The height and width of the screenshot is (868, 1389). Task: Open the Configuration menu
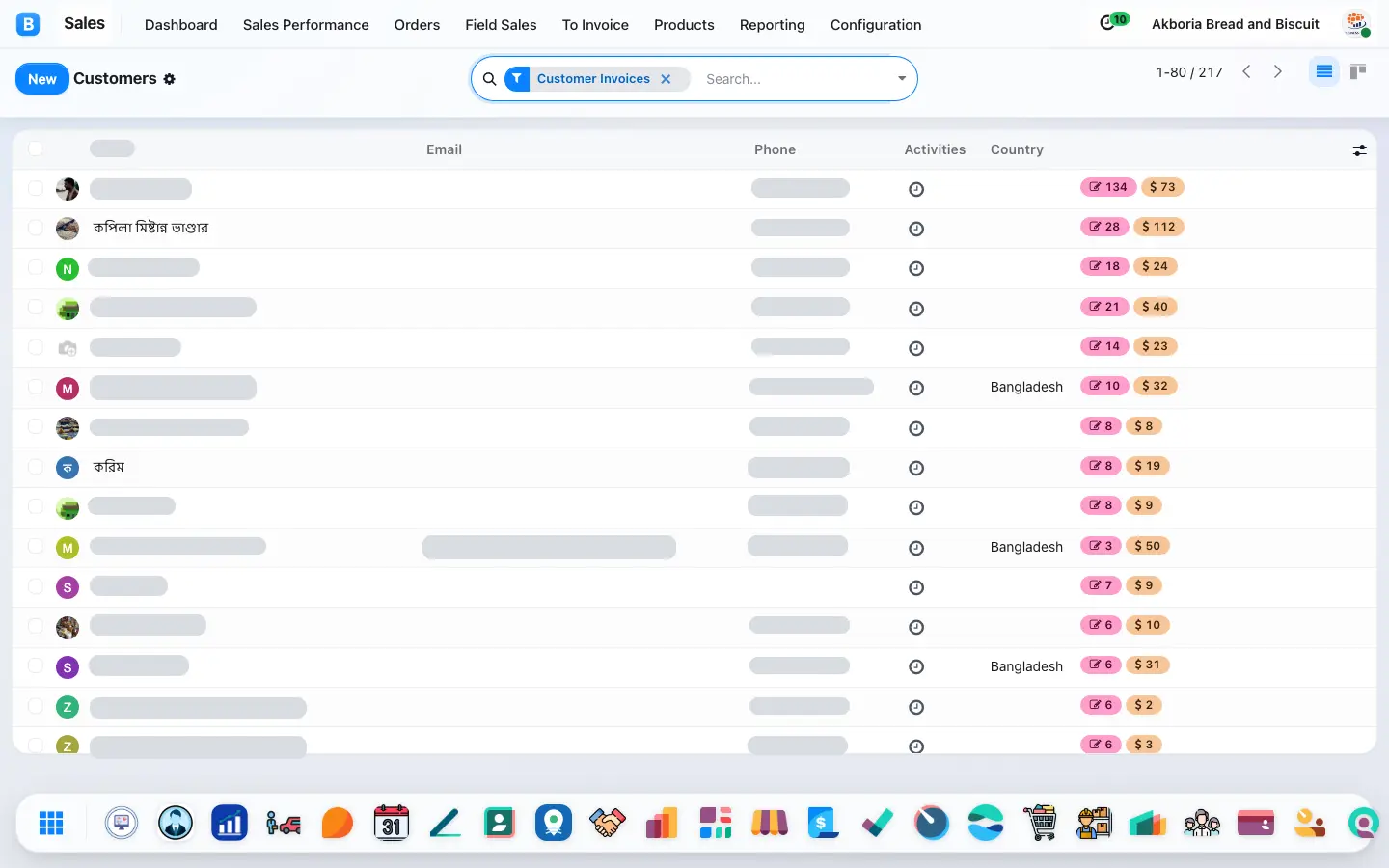pos(876,25)
